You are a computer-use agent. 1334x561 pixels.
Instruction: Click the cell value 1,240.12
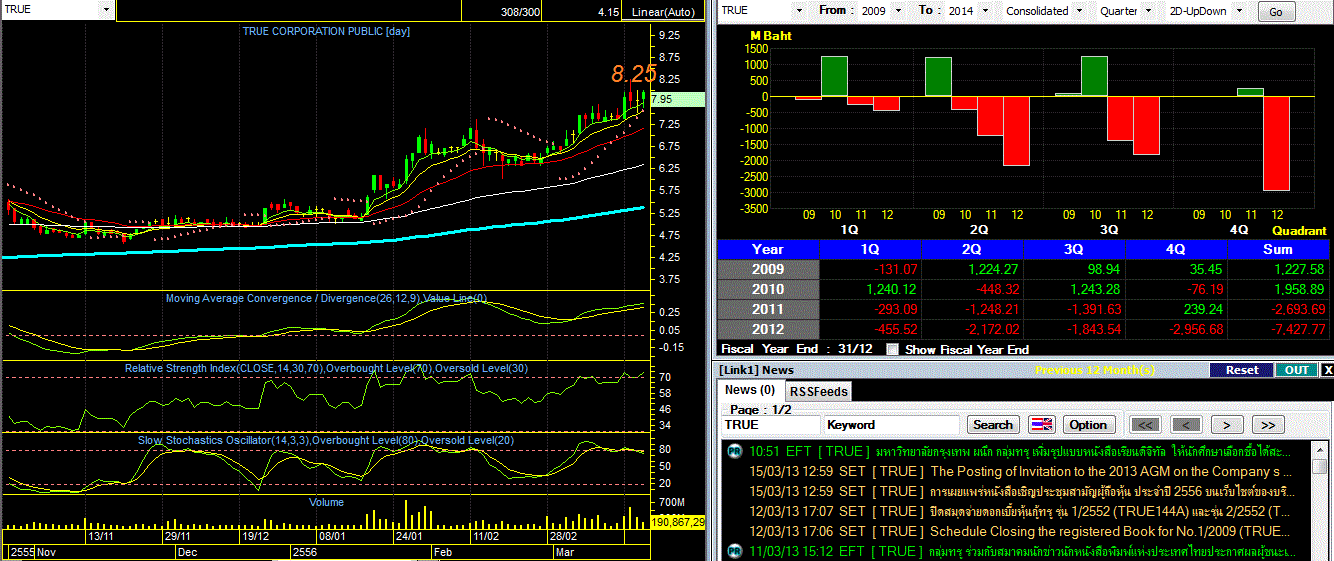click(x=890, y=290)
